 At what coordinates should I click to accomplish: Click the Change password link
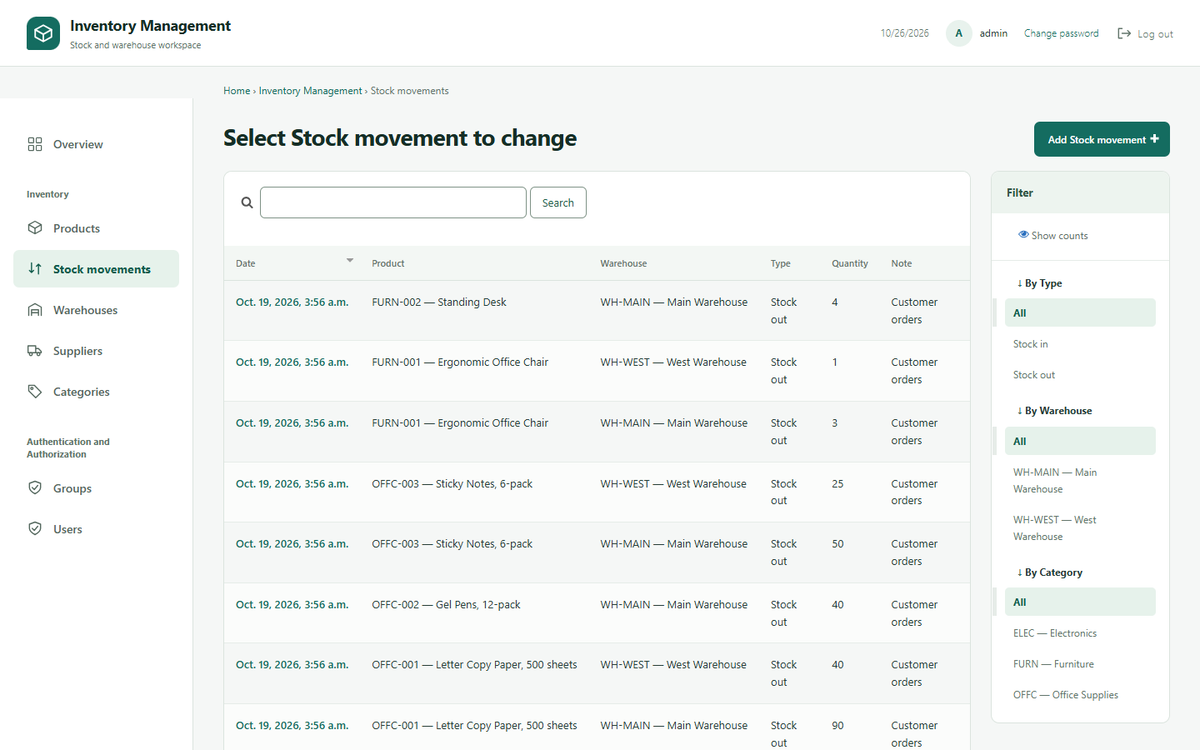pyautogui.click(x=1061, y=33)
